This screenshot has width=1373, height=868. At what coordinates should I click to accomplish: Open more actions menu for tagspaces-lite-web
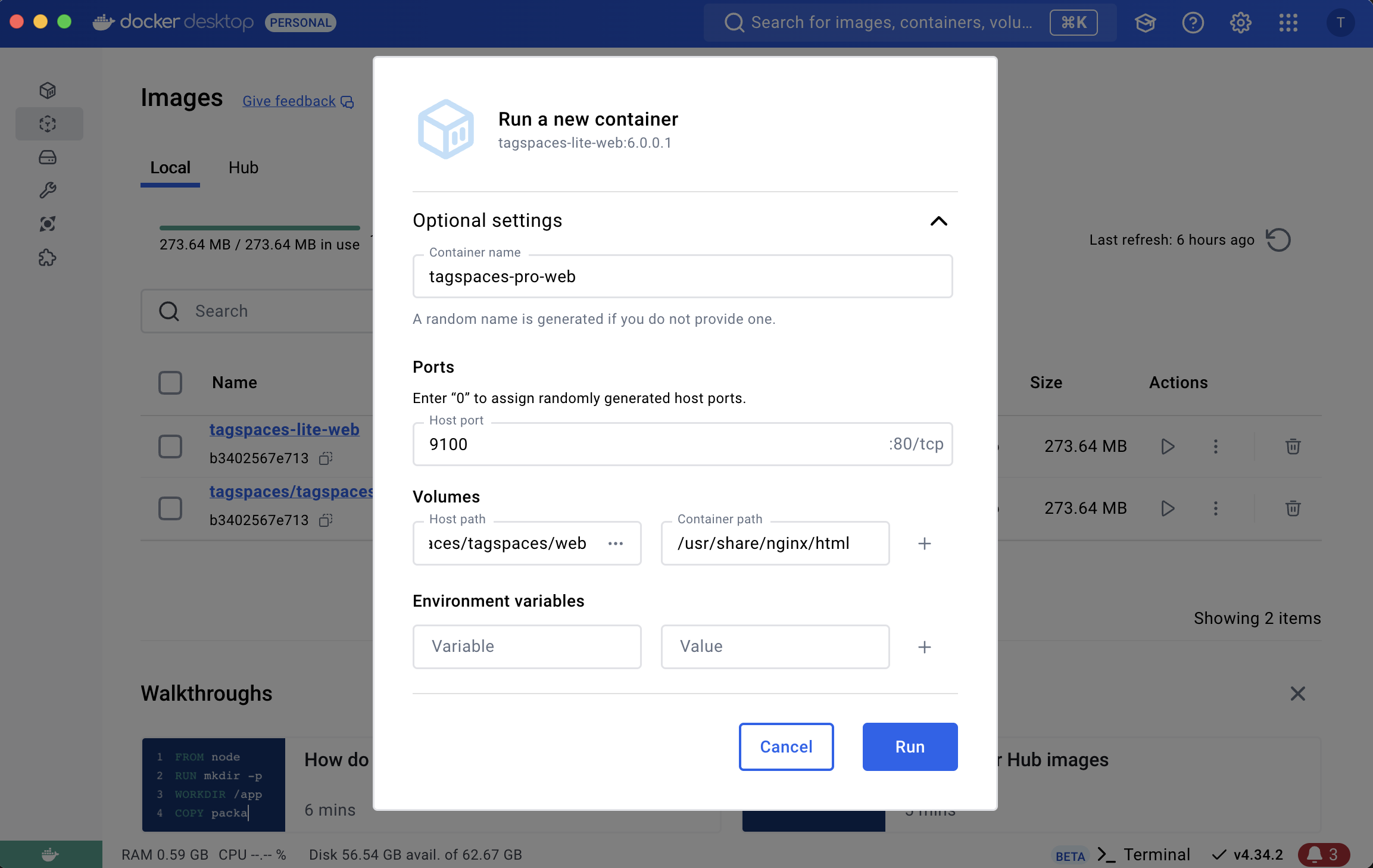pyautogui.click(x=1216, y=447)
